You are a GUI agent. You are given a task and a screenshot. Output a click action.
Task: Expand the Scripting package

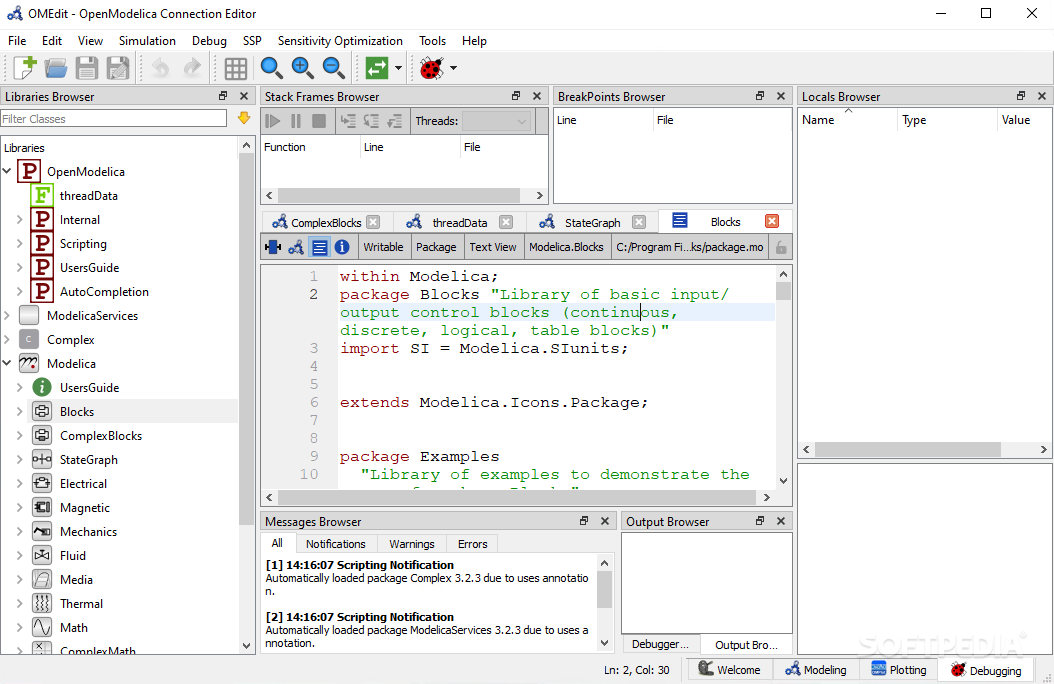pyautogui.click(x=19, y=244)
